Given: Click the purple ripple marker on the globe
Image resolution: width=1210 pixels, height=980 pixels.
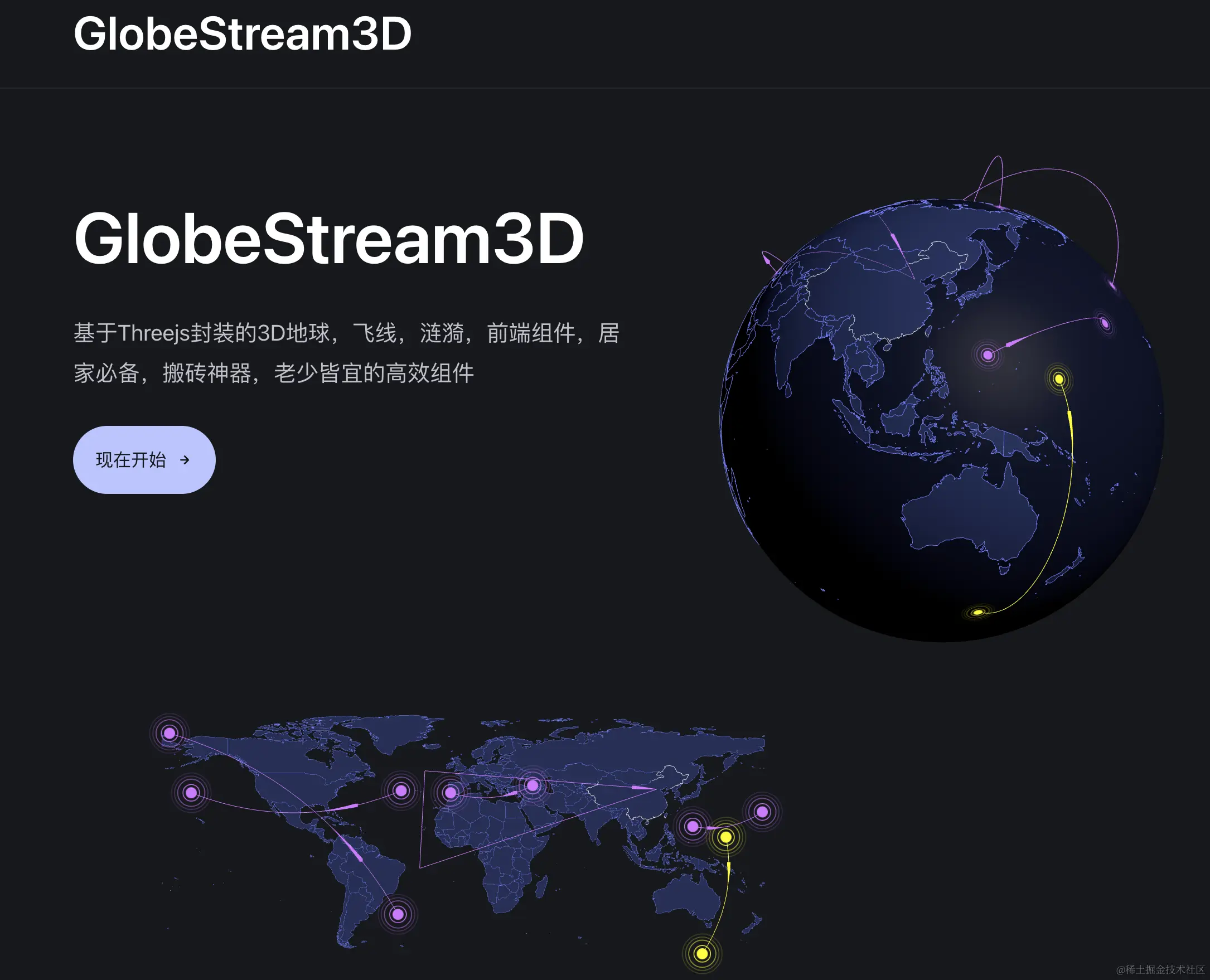Looking at the screenshot, I should click(988, 355).
